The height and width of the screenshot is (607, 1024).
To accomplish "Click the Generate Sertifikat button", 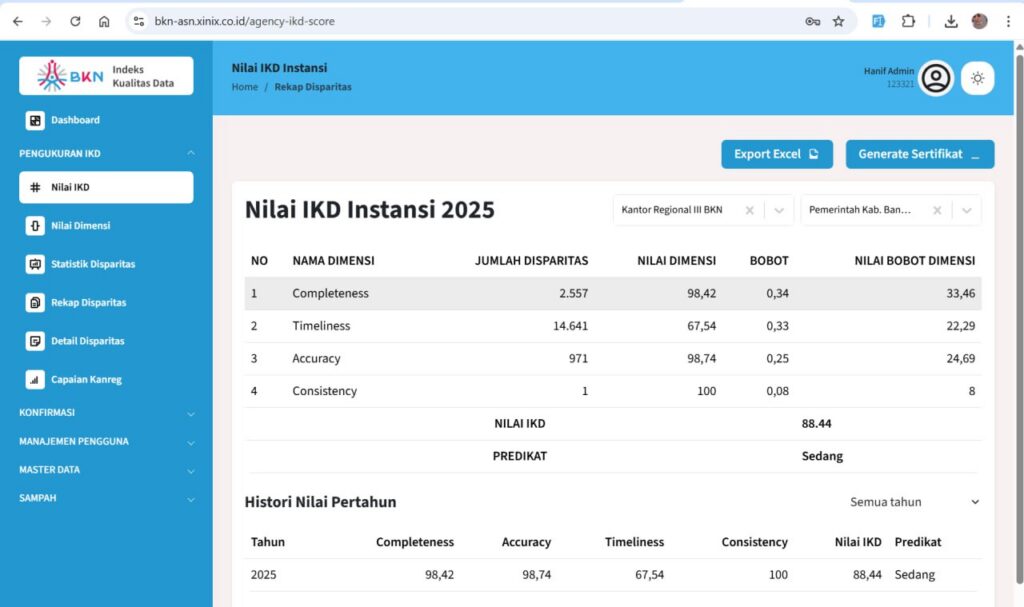I will pos(919,154).
